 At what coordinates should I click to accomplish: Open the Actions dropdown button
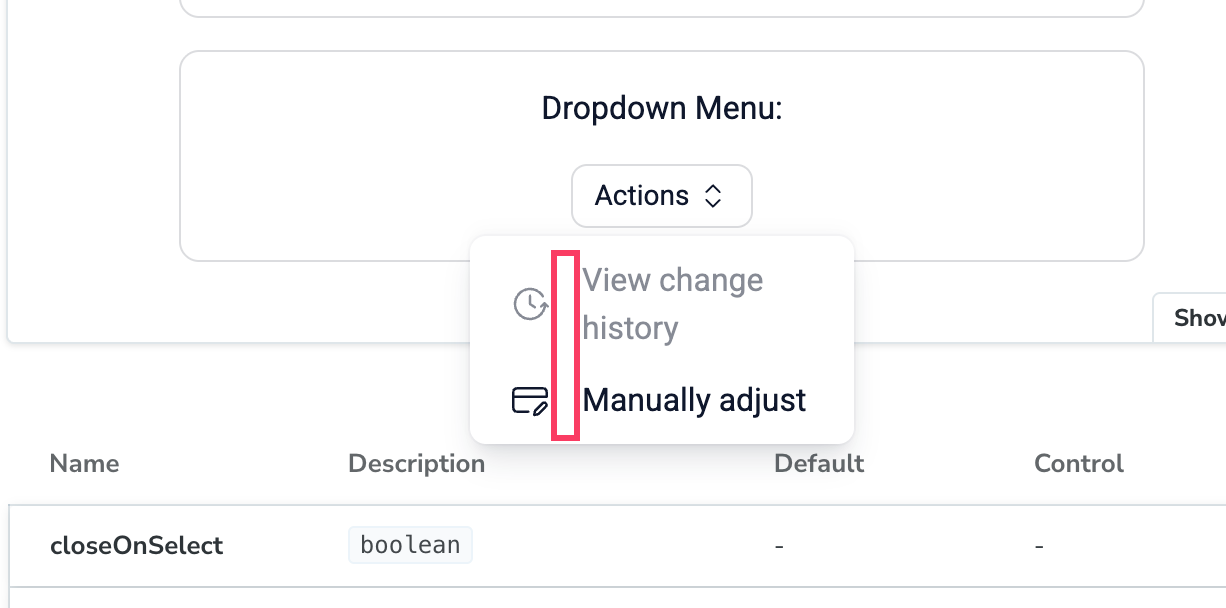coord(662,196)
